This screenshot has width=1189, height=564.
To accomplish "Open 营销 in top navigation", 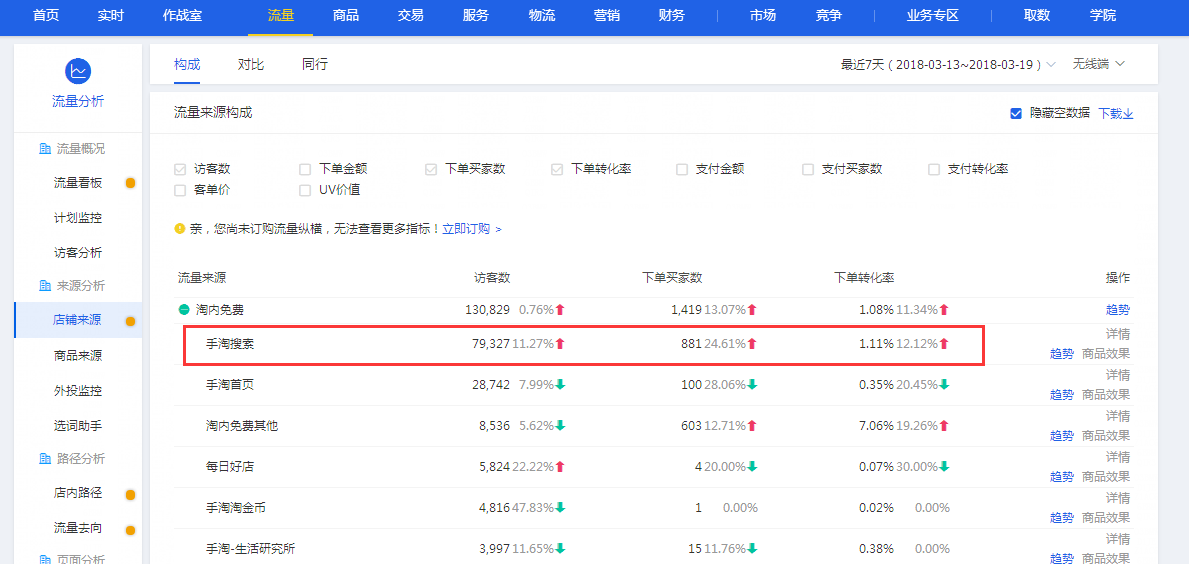I will coord(605,15).
